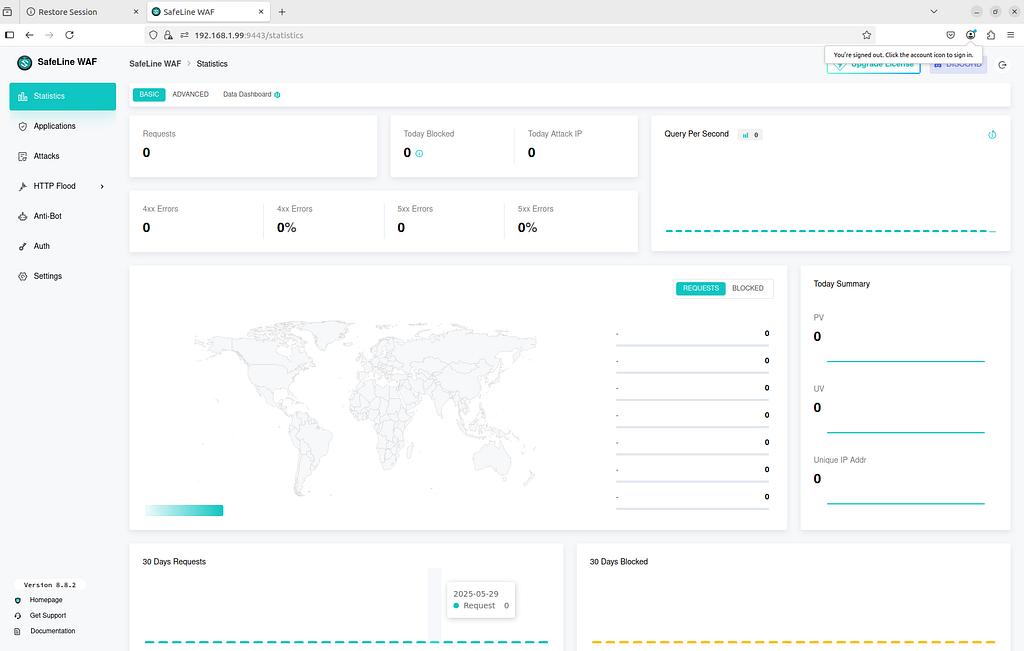
Task: Open the Statistics sidebar item
Action: pos(63,96)
